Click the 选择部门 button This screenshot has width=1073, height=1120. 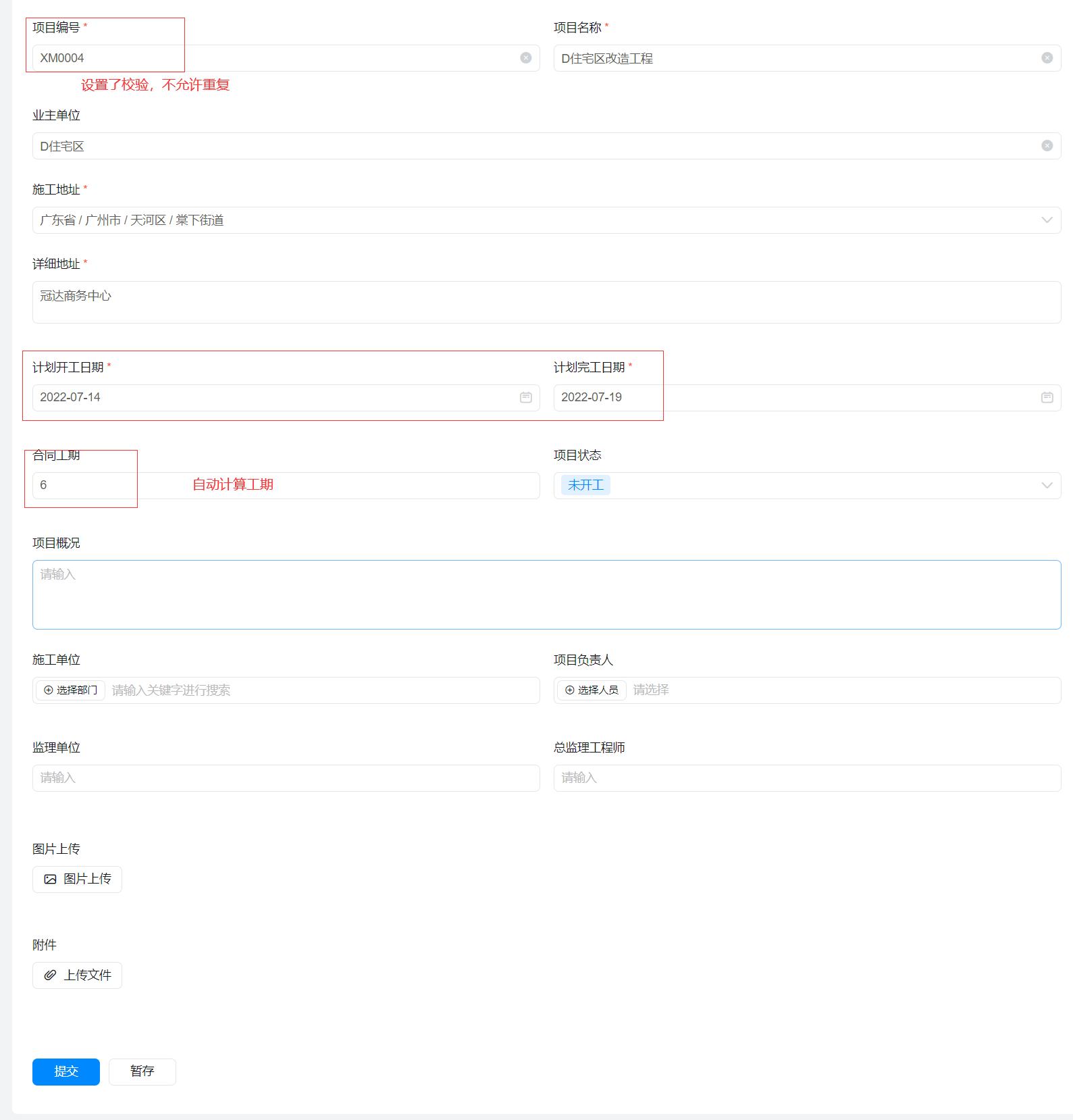(x=70, y=690)
